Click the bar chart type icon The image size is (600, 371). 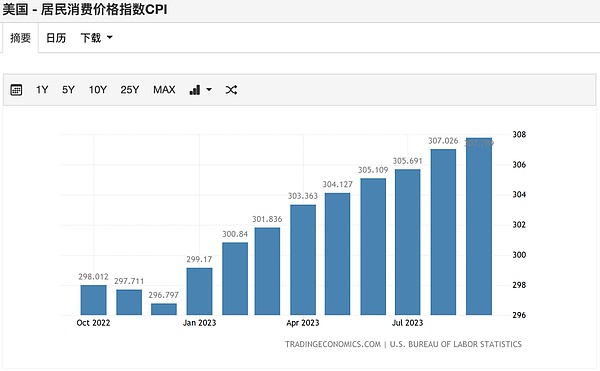pos(195,90)
